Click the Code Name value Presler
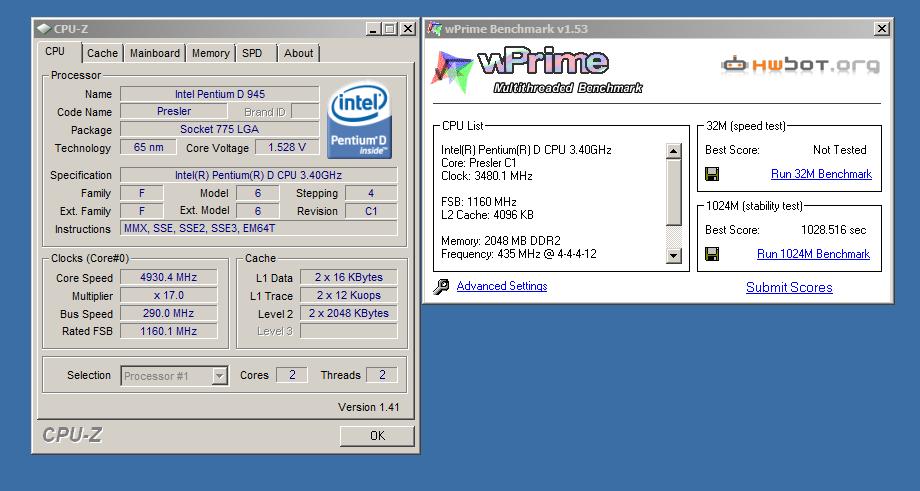This screenshot has height=491, width=920. (x=174, y=111)
